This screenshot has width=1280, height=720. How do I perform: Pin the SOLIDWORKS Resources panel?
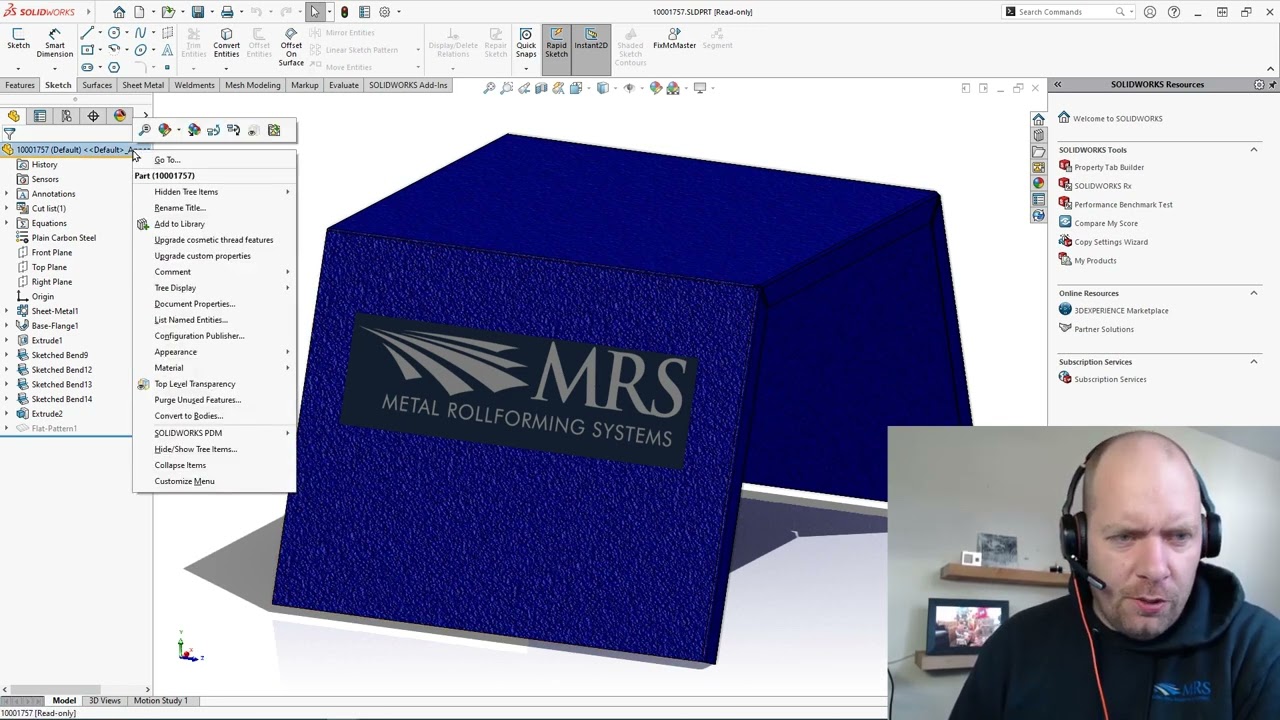[x=1272, y=85]
